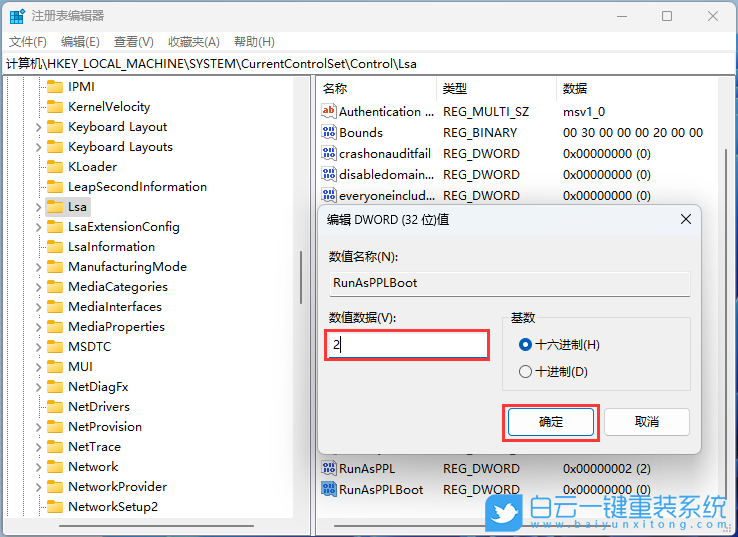This screenshot has width=738, height=537.
Task: Open the View (查看) menu
Action: (134, 42)
